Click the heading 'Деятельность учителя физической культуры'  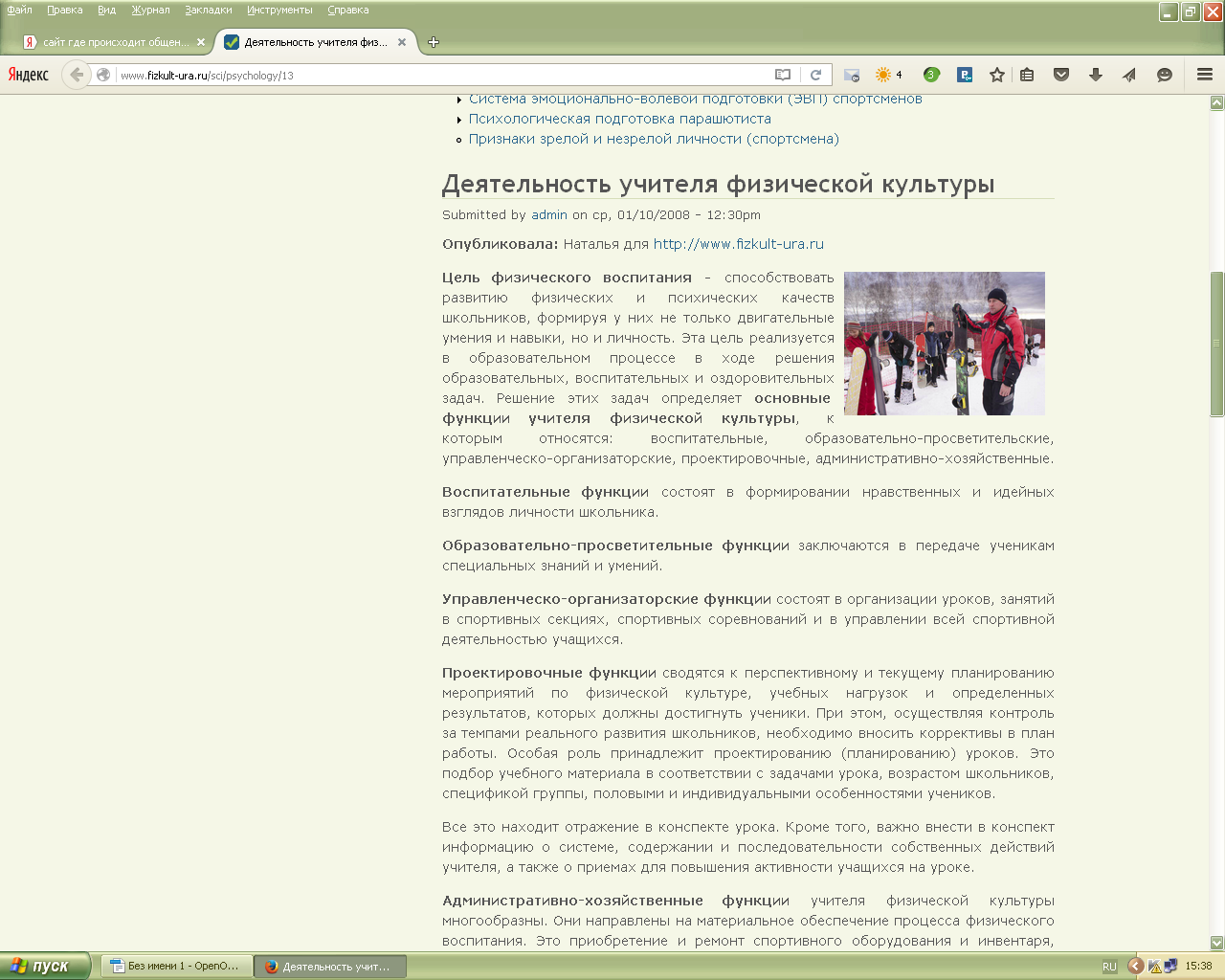pyautogui.click(x=718, y=184)
